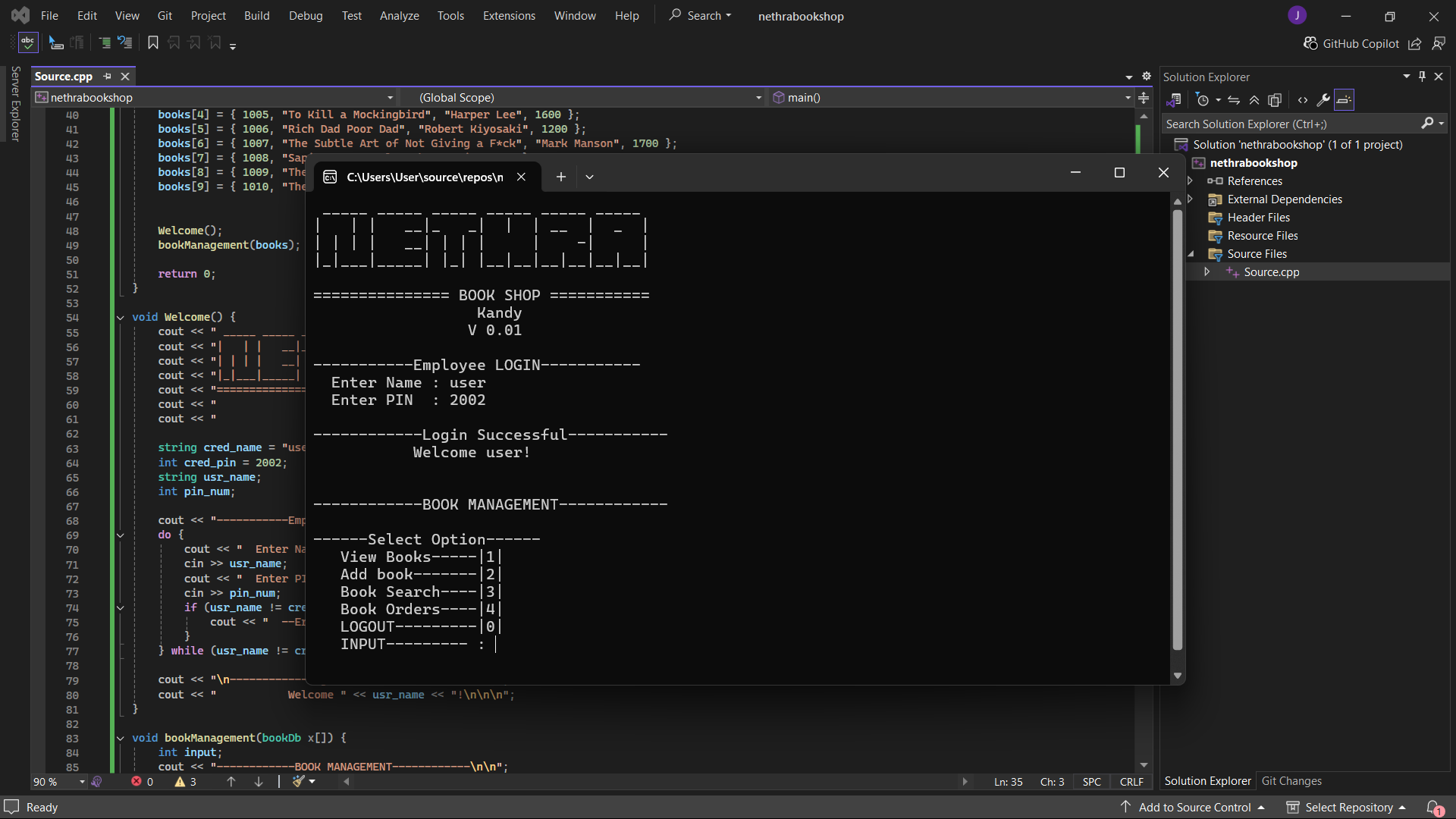Click Collapse All in Solution Explorer toolbar
Screen dimensions: 1456x819
[1254, 100]
